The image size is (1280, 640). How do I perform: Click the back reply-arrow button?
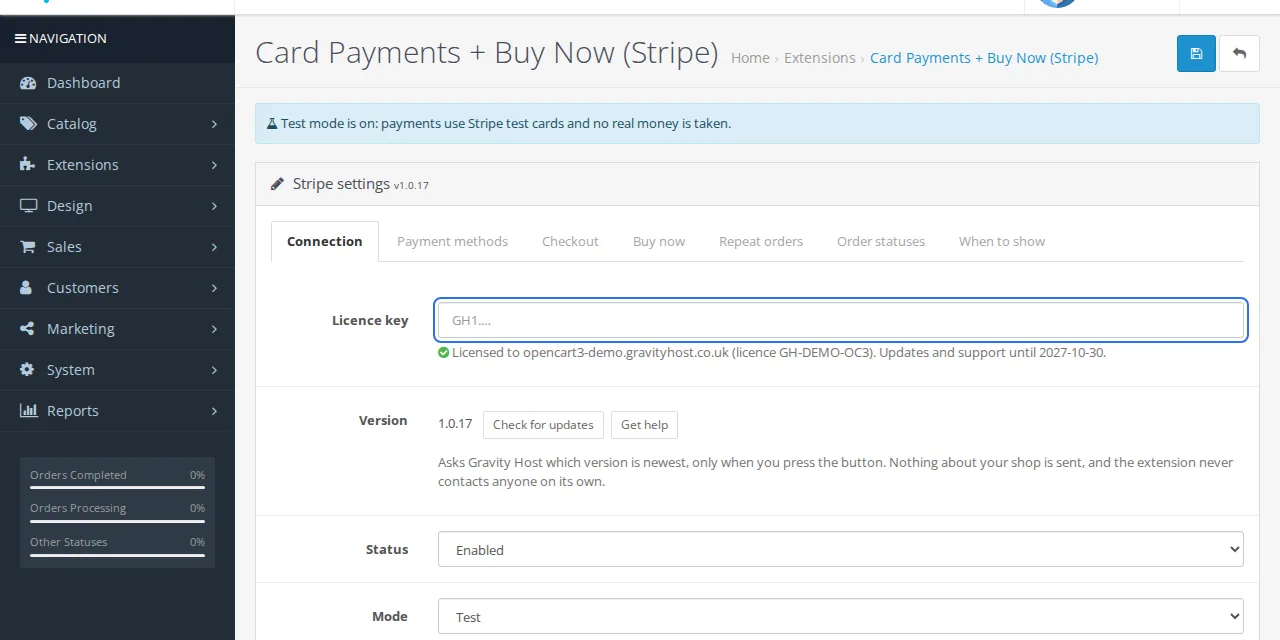1240,54
